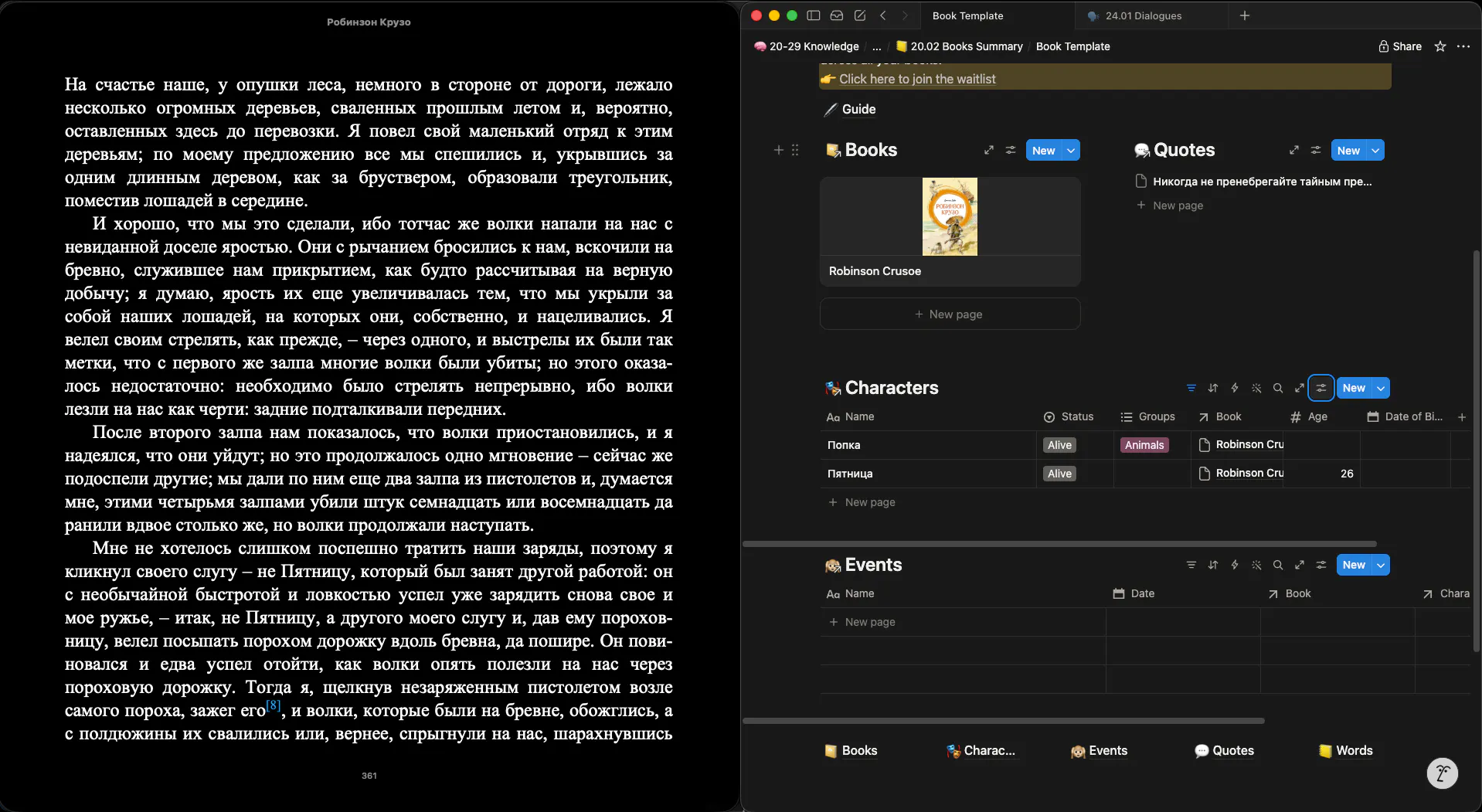Click the six-dot drag handle beside Books
1482x812 pixels.
pyautogui.click(x=795, y=150)
